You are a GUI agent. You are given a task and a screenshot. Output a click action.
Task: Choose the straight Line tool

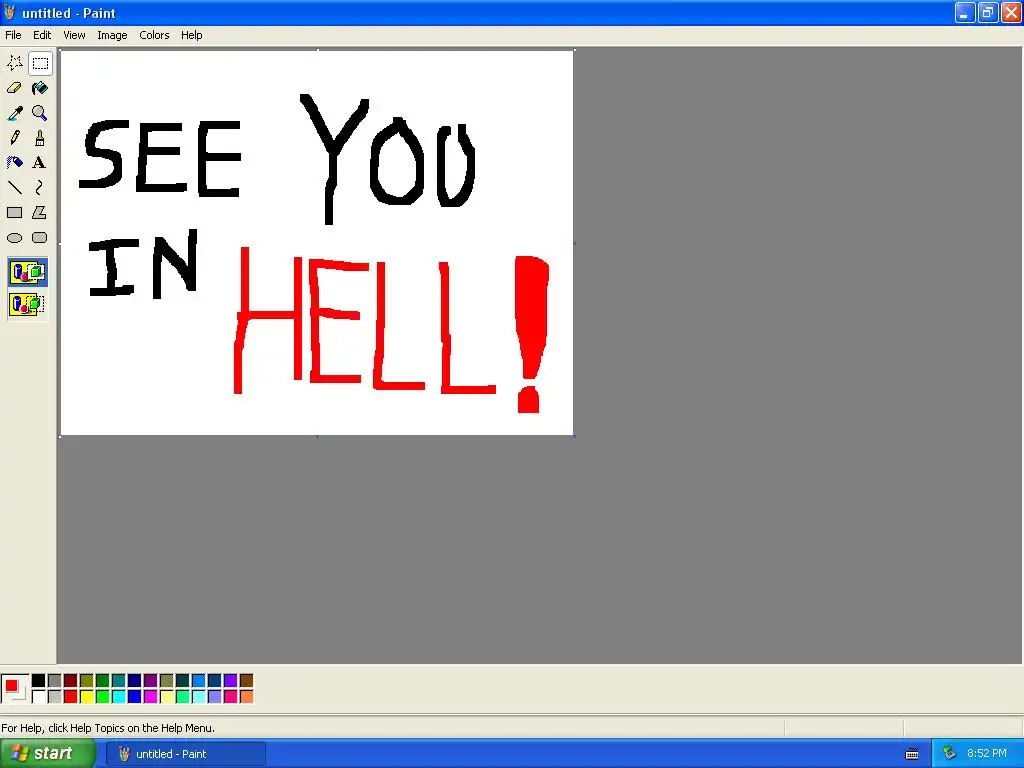coord(14,187)
